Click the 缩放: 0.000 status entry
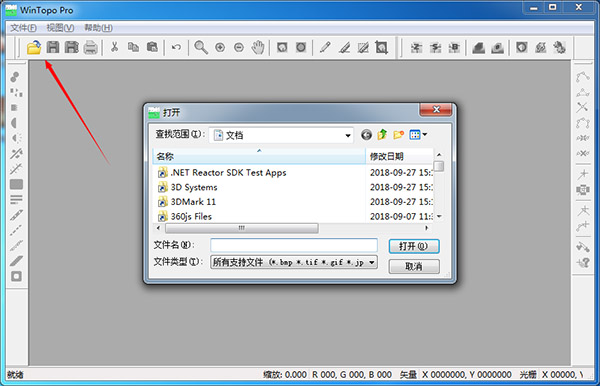Screen dimensions: 600x386 [285, 375]
